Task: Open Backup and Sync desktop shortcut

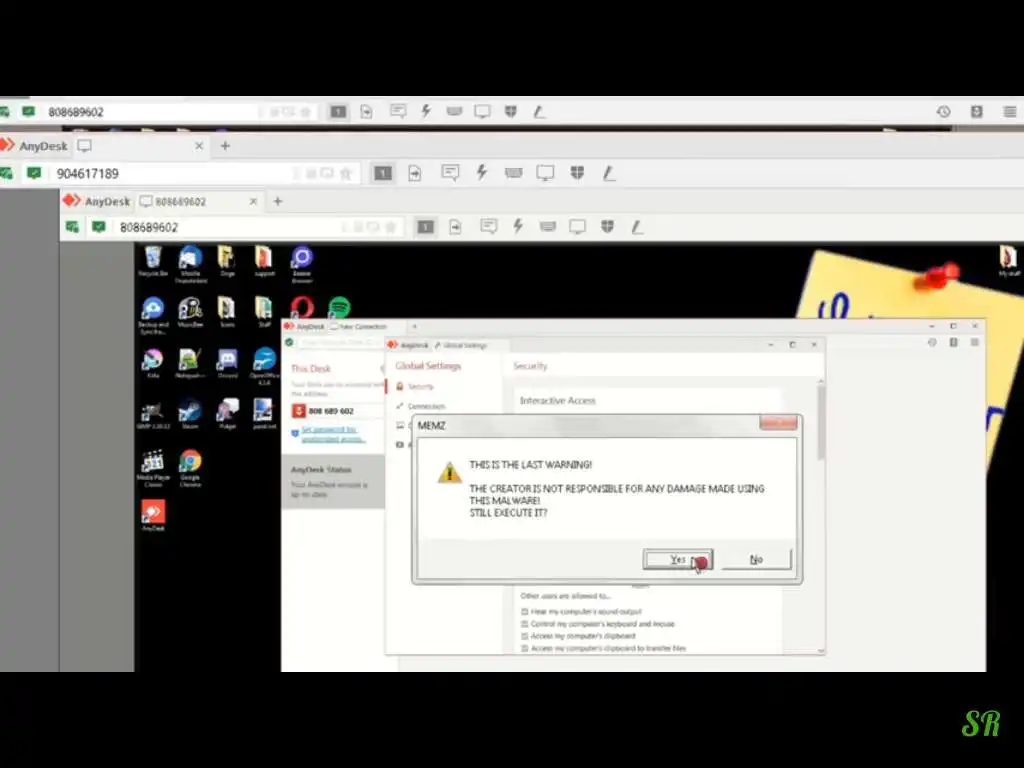Action: point(153,315)
